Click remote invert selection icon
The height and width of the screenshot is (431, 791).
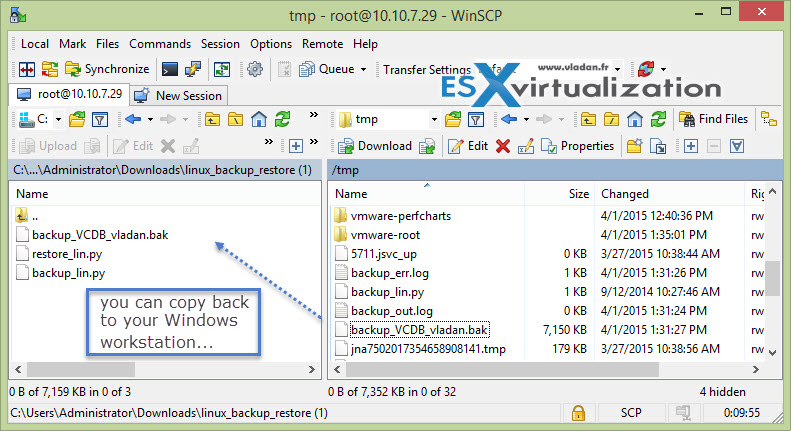tap(737, 146)
